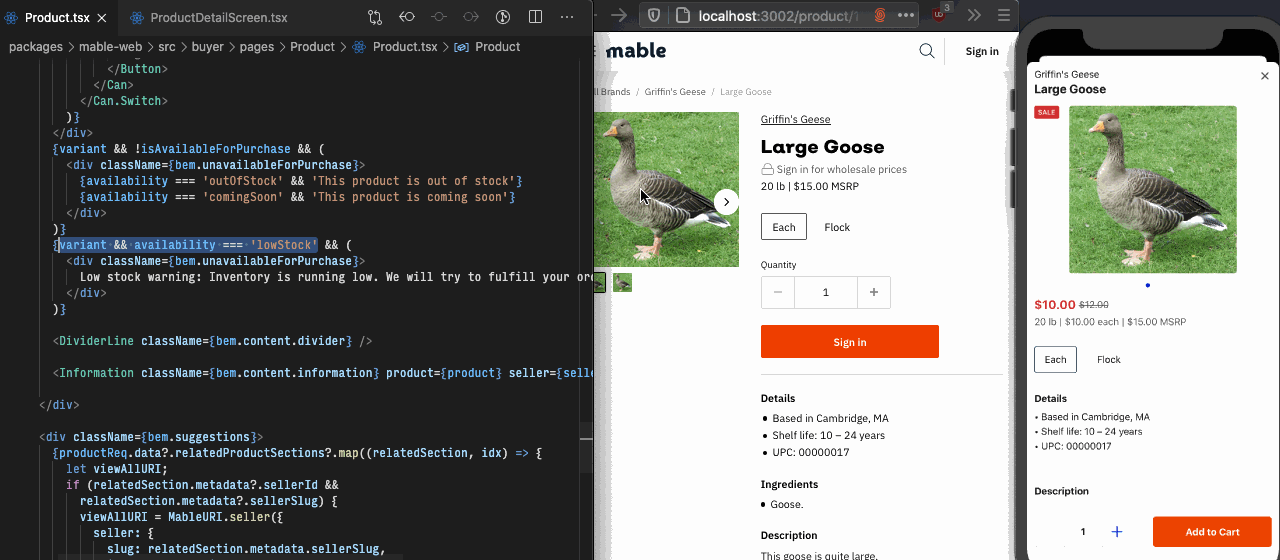This screenshot has width=1280, height=560.
Task: Click the buyer breadcrumb segment
Action: (x=208, y=47)
